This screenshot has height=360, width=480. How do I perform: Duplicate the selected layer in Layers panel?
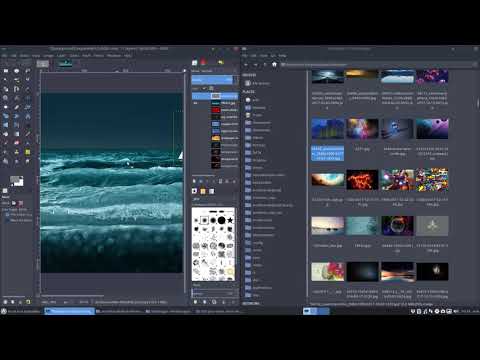pos(220,181)
